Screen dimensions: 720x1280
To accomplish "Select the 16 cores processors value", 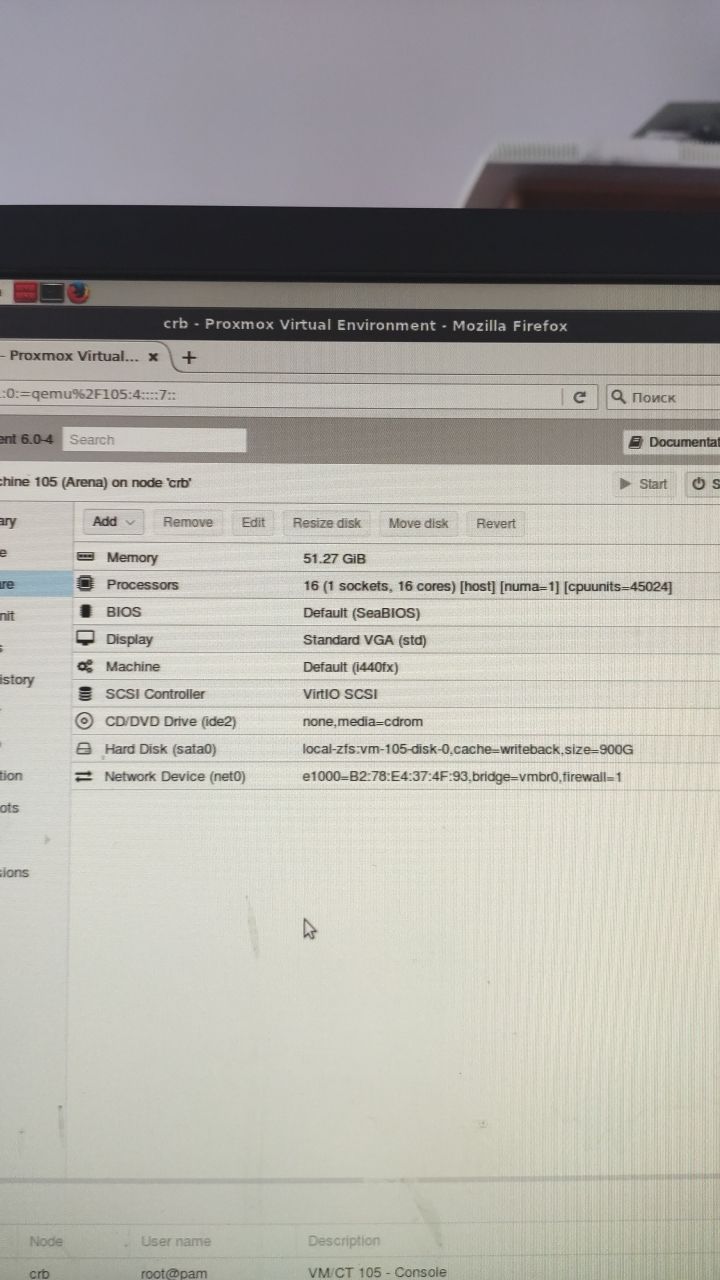I will pos(488,586).
